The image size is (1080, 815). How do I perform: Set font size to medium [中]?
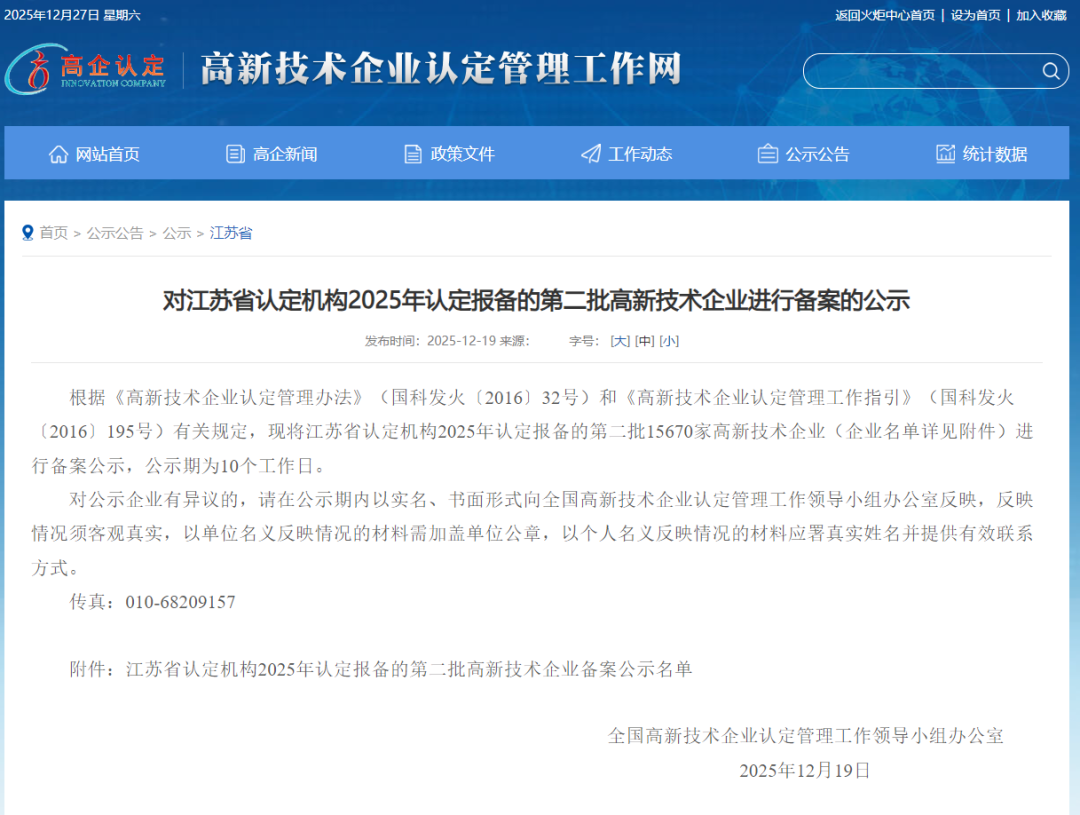coord(645,341)
